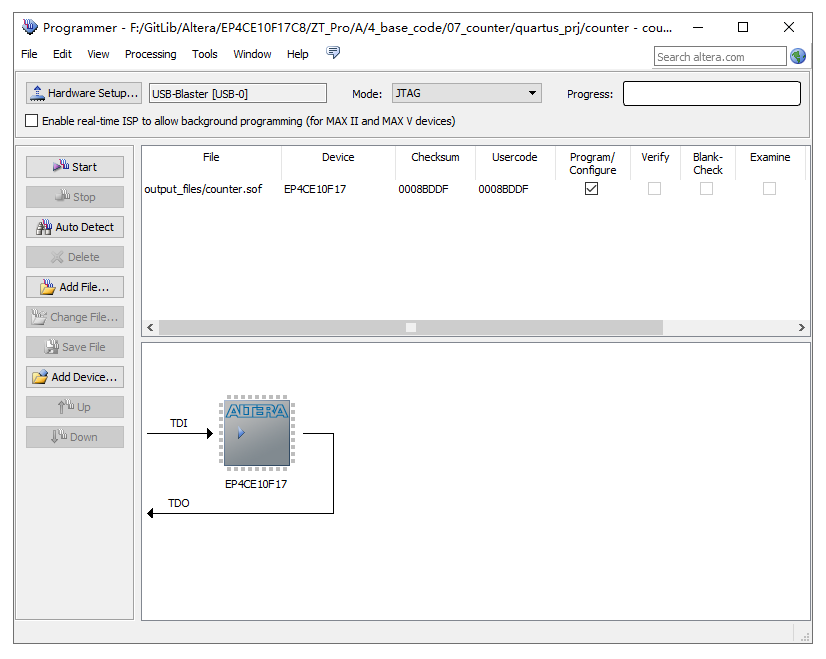Click the 0008BDDF usercode value

[x=503, y=189]
